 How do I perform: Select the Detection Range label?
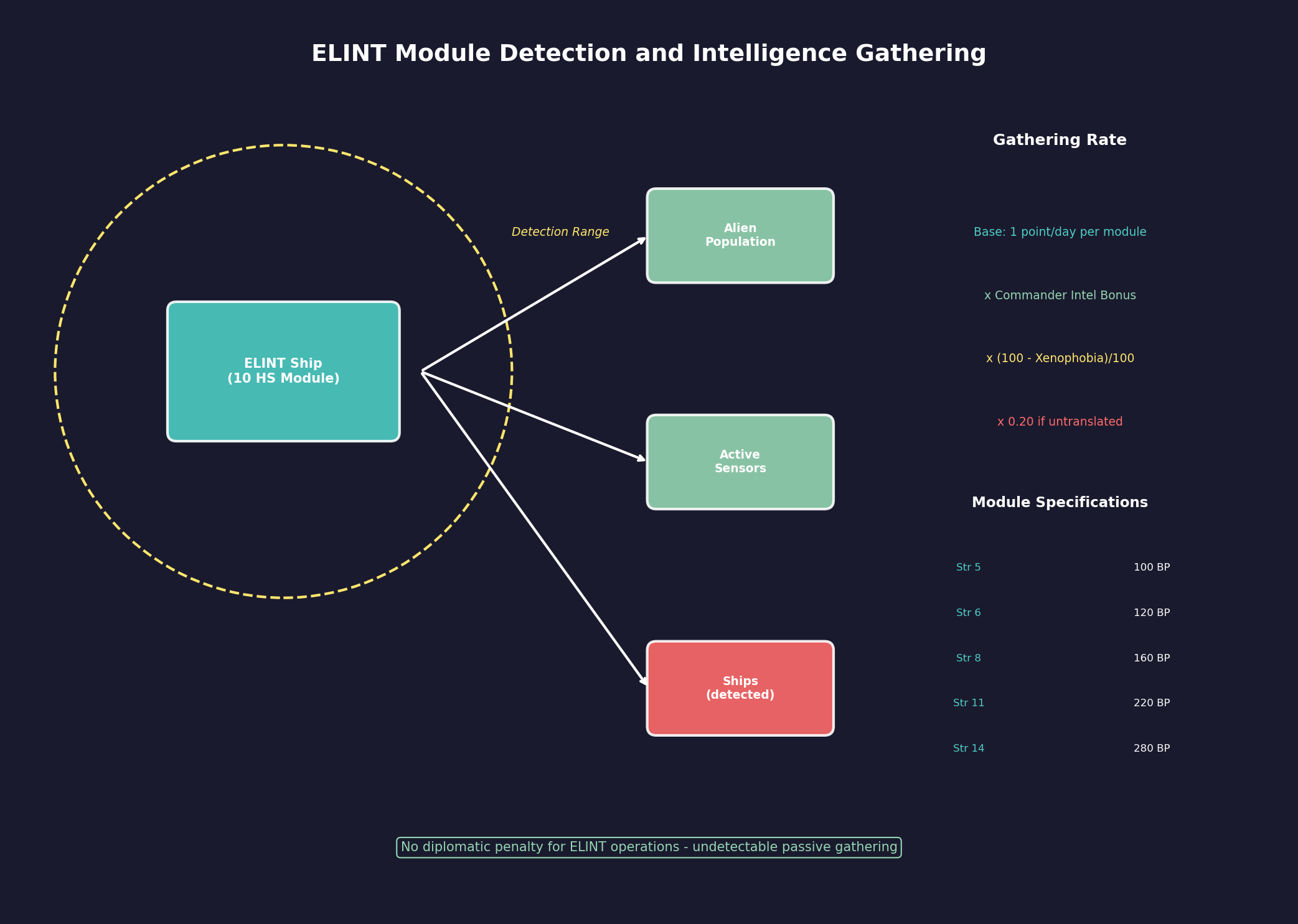click(x=560, y=231)
